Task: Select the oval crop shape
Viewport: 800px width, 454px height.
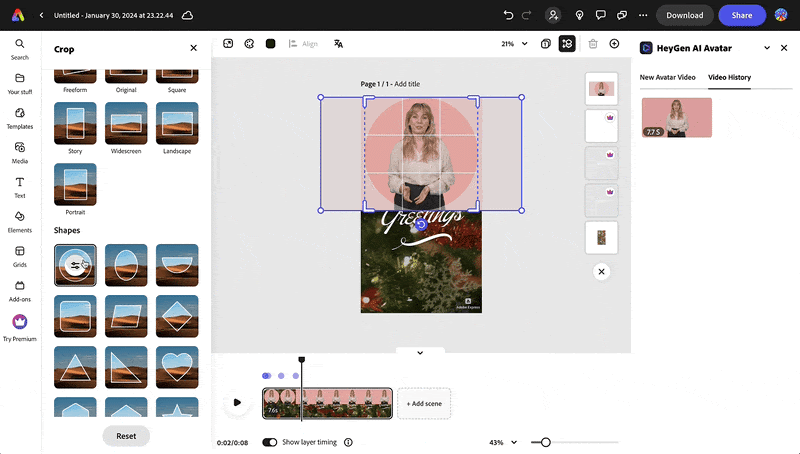Action: click(x=126, y=265)
